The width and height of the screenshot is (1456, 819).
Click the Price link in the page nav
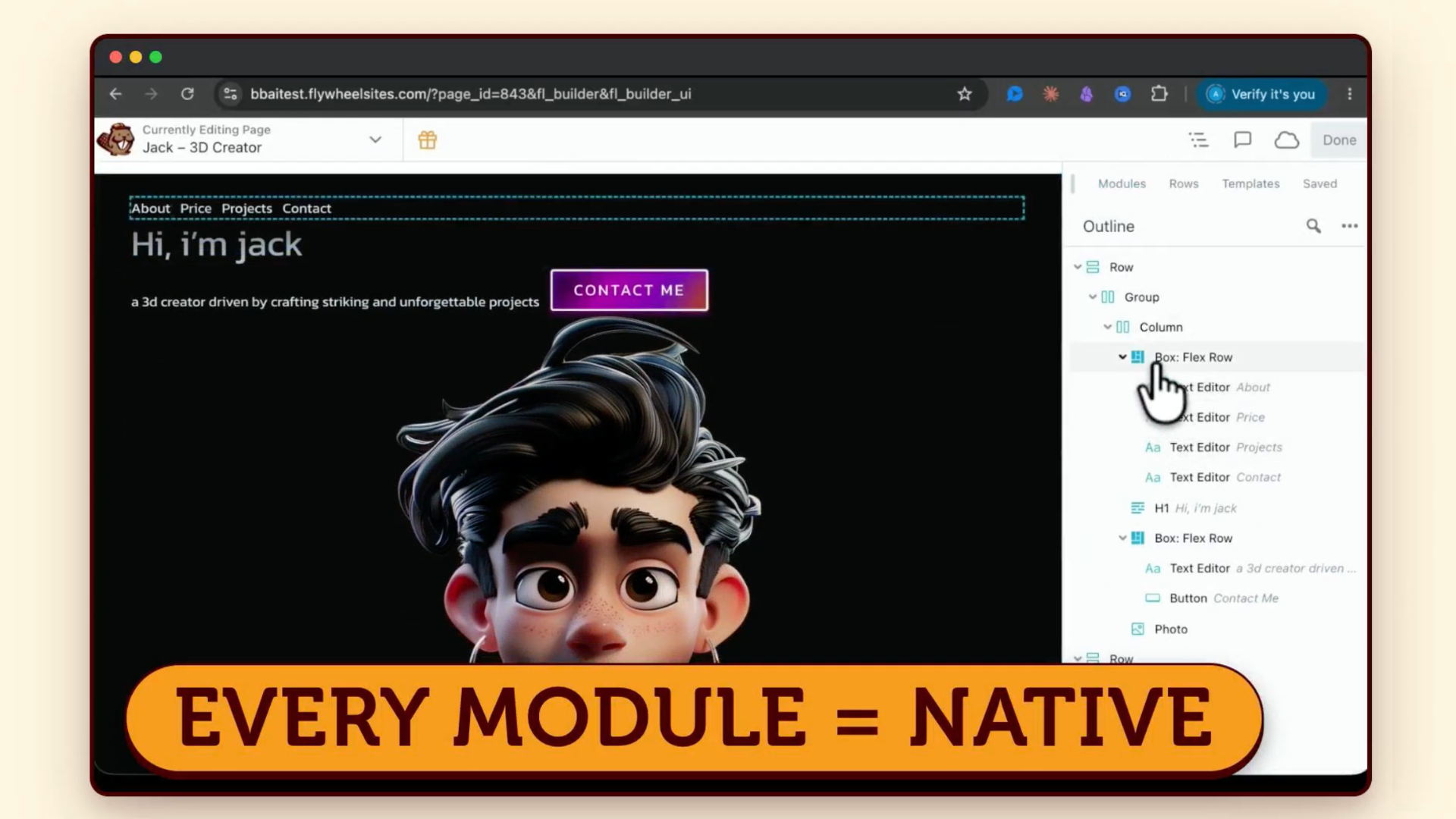click(196, 209)
